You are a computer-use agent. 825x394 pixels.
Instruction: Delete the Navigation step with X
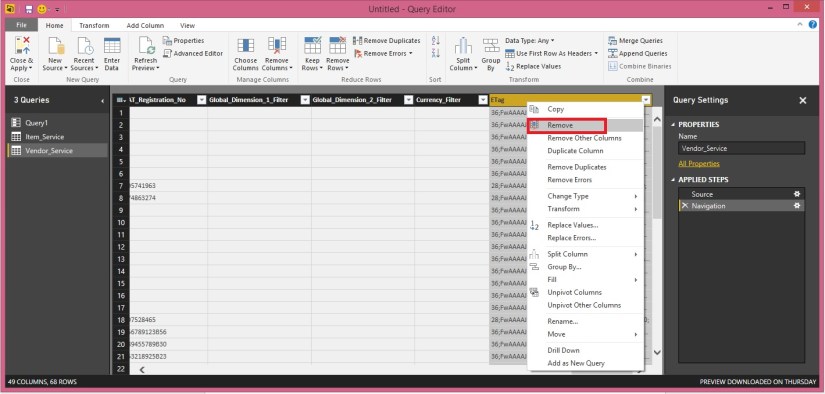pyautogui.click(x=685, y=206)
